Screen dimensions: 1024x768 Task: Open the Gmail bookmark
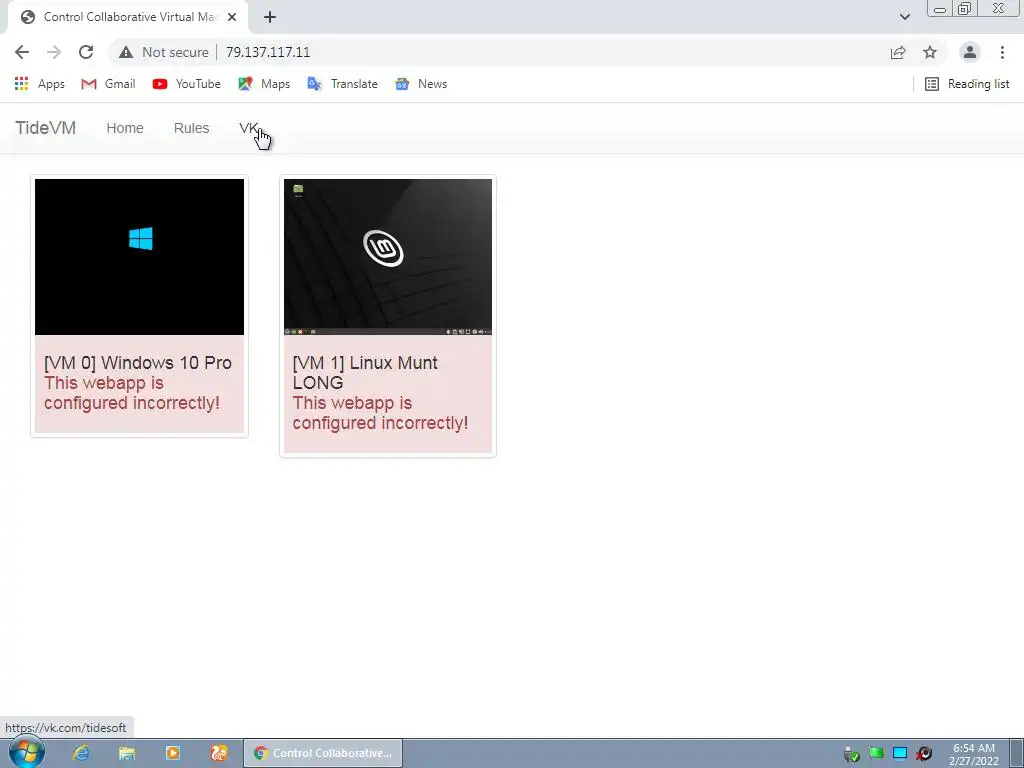[x=108, y=84]
